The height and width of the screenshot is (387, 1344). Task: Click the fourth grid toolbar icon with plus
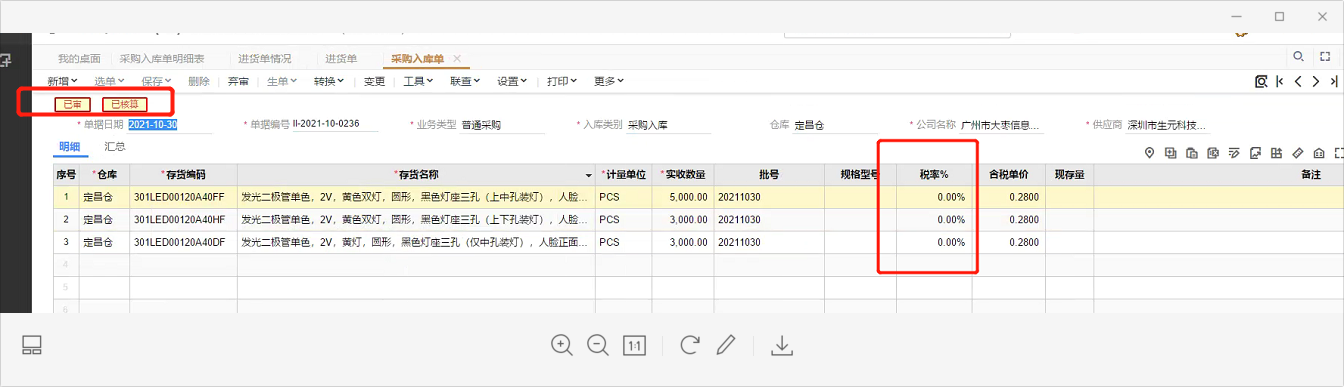click(x=1213, y=153)
